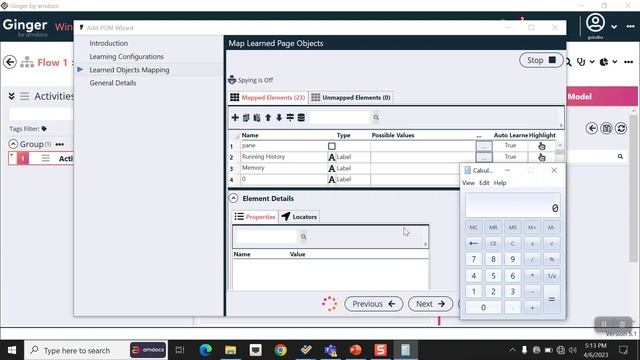Click the search magnifier in Properties filter
The height and width of the screenshot is (360, 640).
(x=303, y=237)
